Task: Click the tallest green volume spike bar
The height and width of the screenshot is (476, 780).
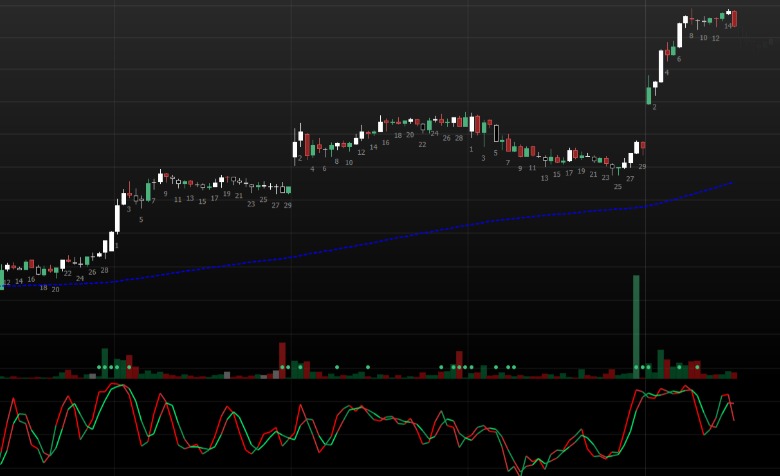Action: (x=636, y=327)
